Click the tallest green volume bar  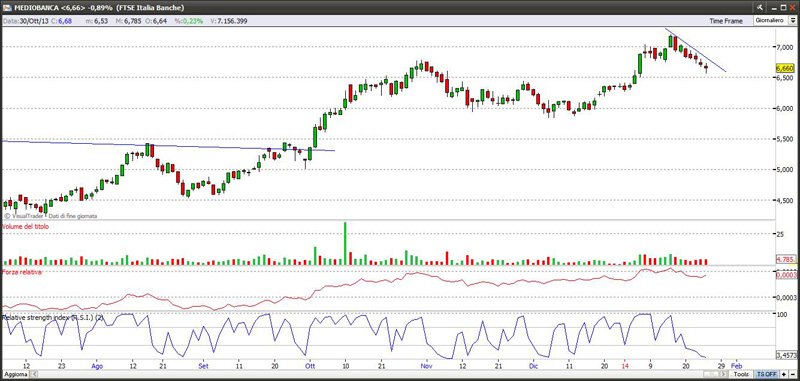[345, 243]
